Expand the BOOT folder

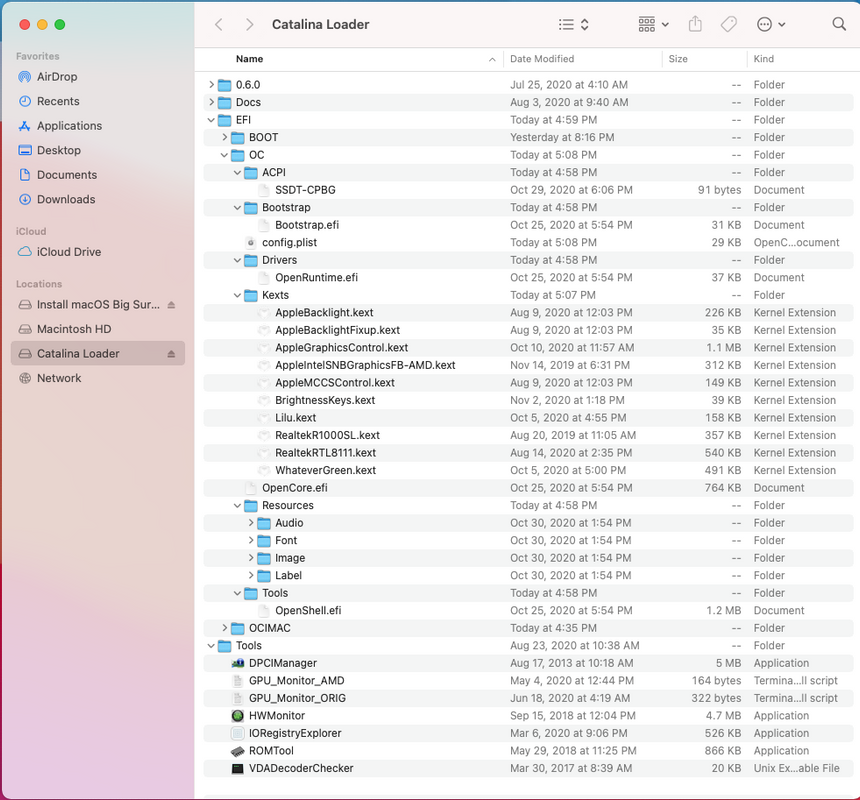pos(224,137)
